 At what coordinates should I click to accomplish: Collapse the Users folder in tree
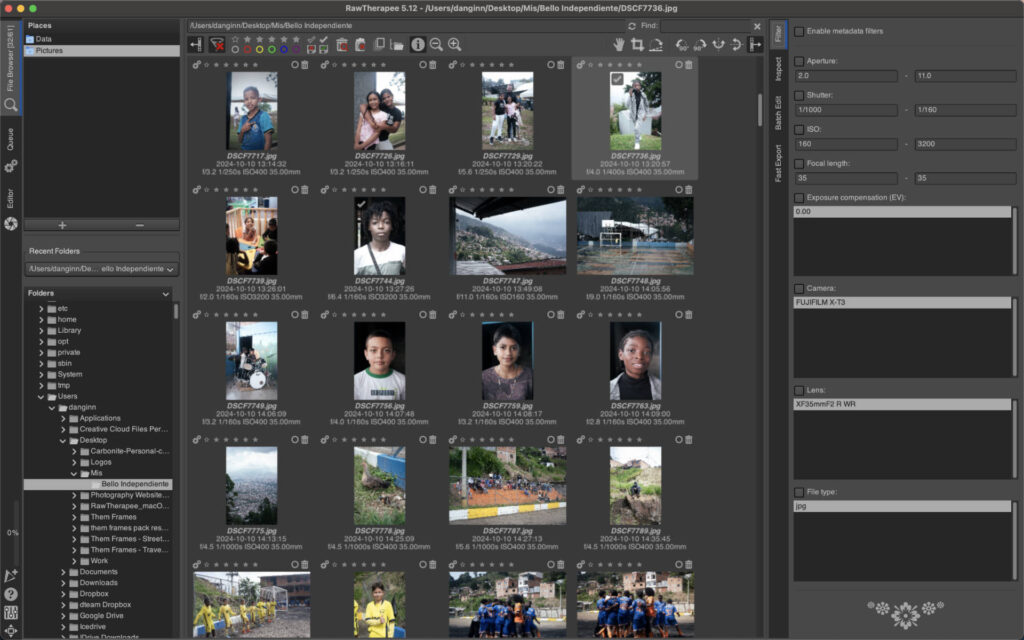click(41, 396)
